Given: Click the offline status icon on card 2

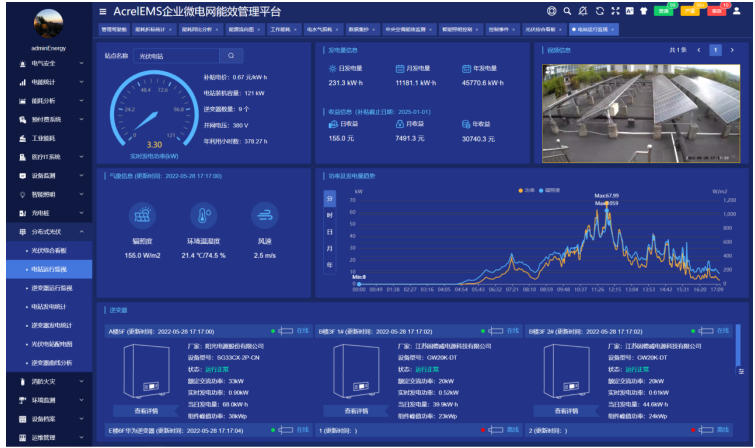Looking at the screenshot, I should point(706,430).
